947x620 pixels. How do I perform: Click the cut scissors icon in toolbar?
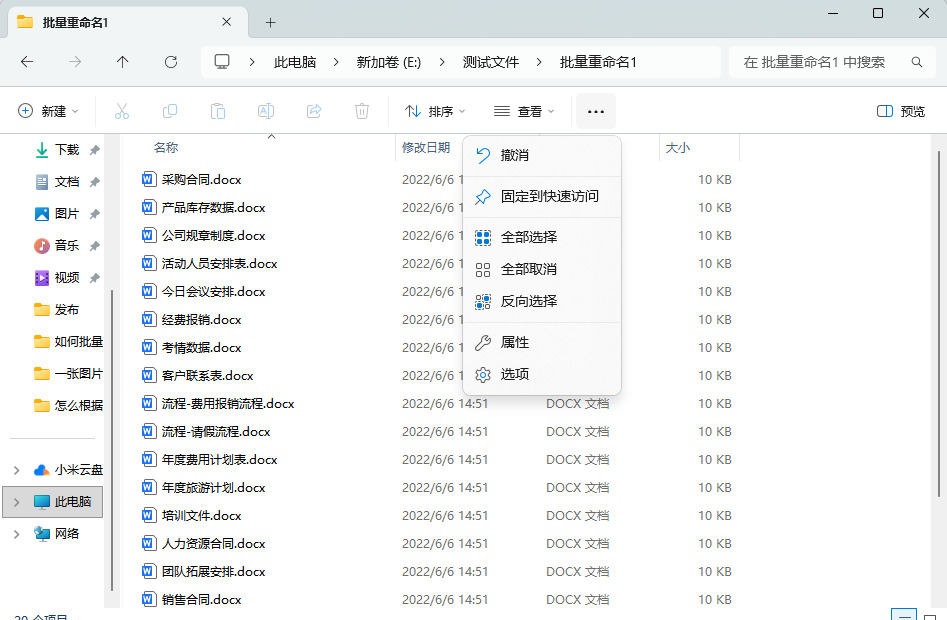click(122, 111)
